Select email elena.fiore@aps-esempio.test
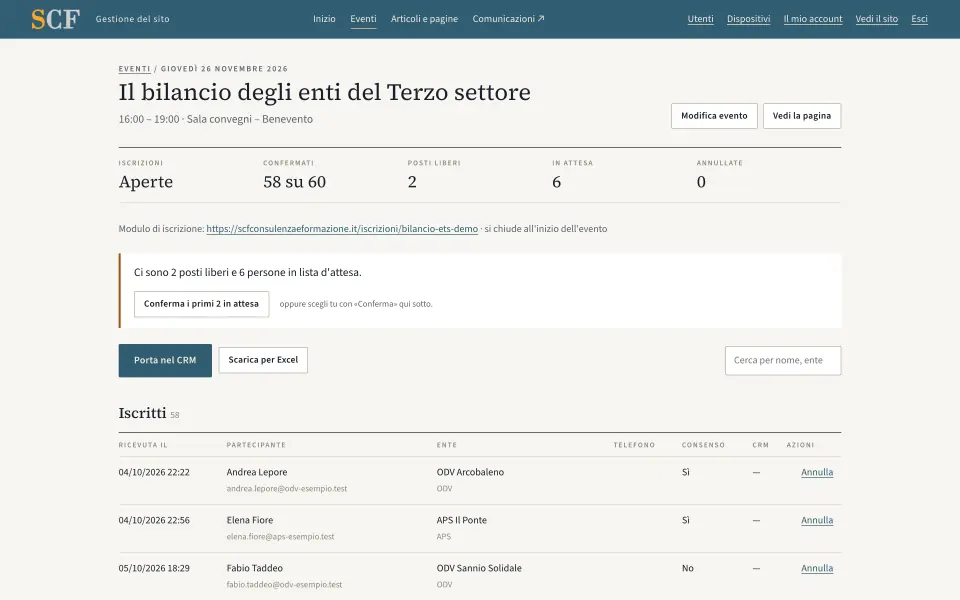 [280, 536]
